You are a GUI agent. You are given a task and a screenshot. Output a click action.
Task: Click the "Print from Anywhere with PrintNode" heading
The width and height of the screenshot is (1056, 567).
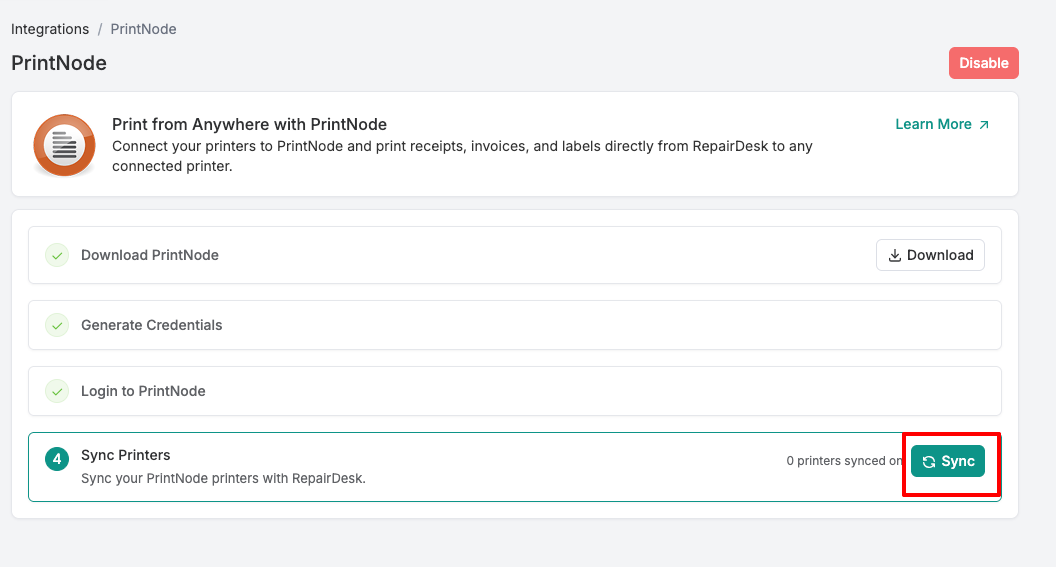[x=249, y=124]
